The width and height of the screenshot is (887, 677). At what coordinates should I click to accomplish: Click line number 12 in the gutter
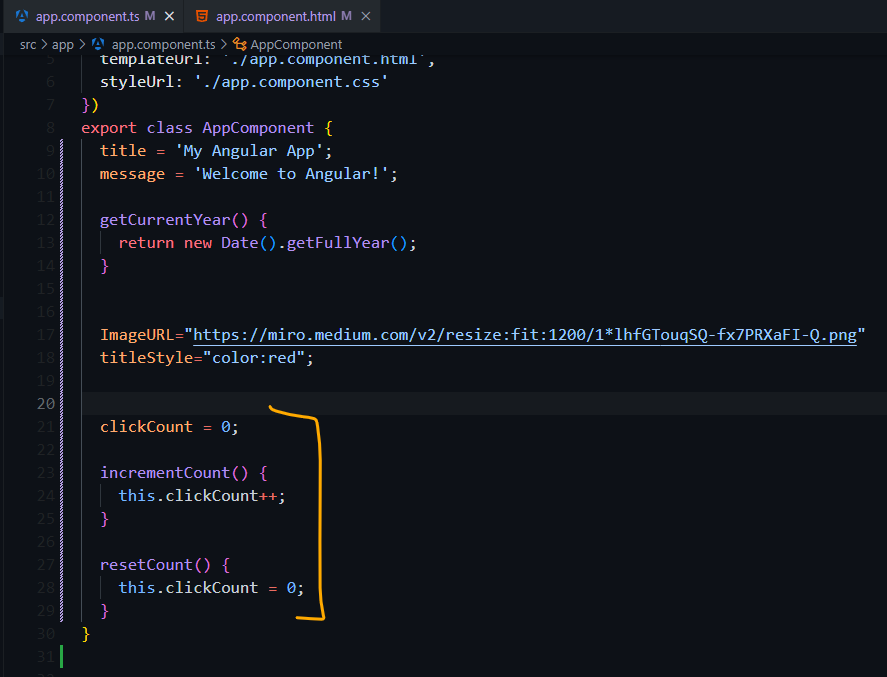click(x=46, y=219)
